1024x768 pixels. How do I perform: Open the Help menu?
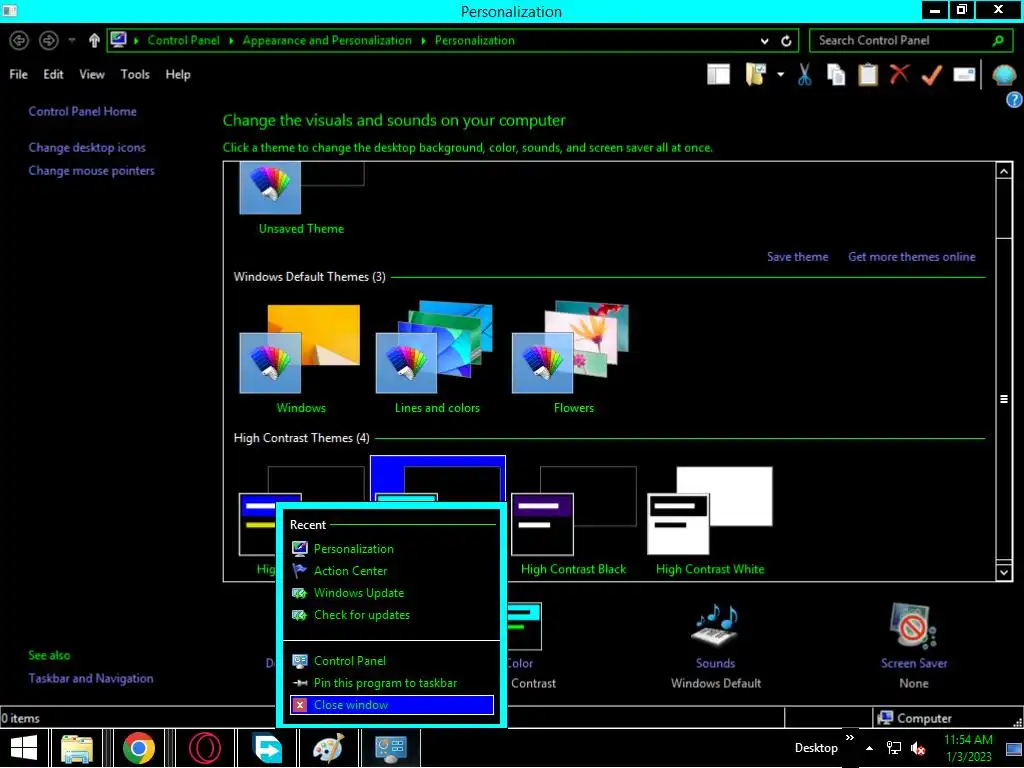[178, 74]
